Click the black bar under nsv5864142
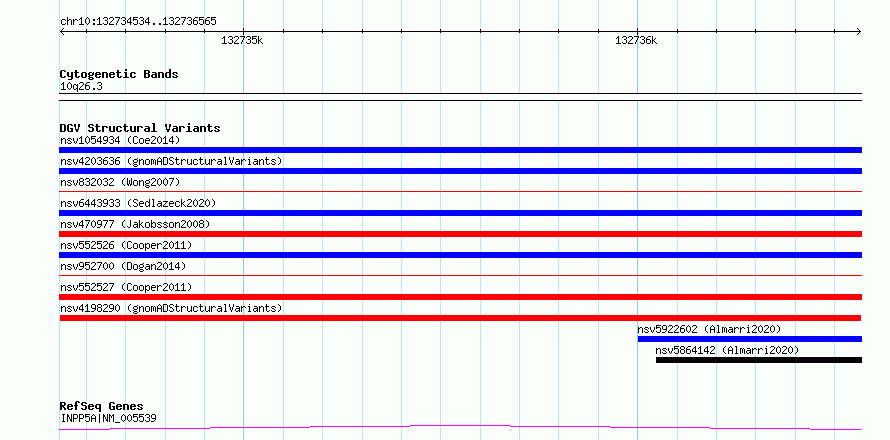890x440 pixels. [759, 360]
